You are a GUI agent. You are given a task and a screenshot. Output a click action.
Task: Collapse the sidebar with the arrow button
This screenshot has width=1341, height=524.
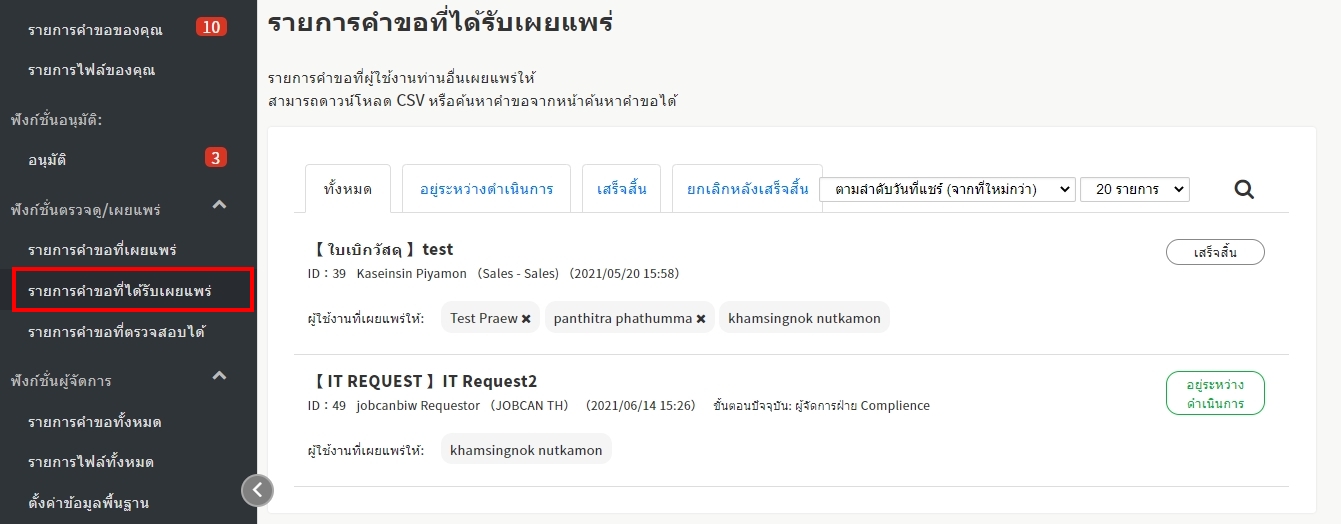point(257,490)
